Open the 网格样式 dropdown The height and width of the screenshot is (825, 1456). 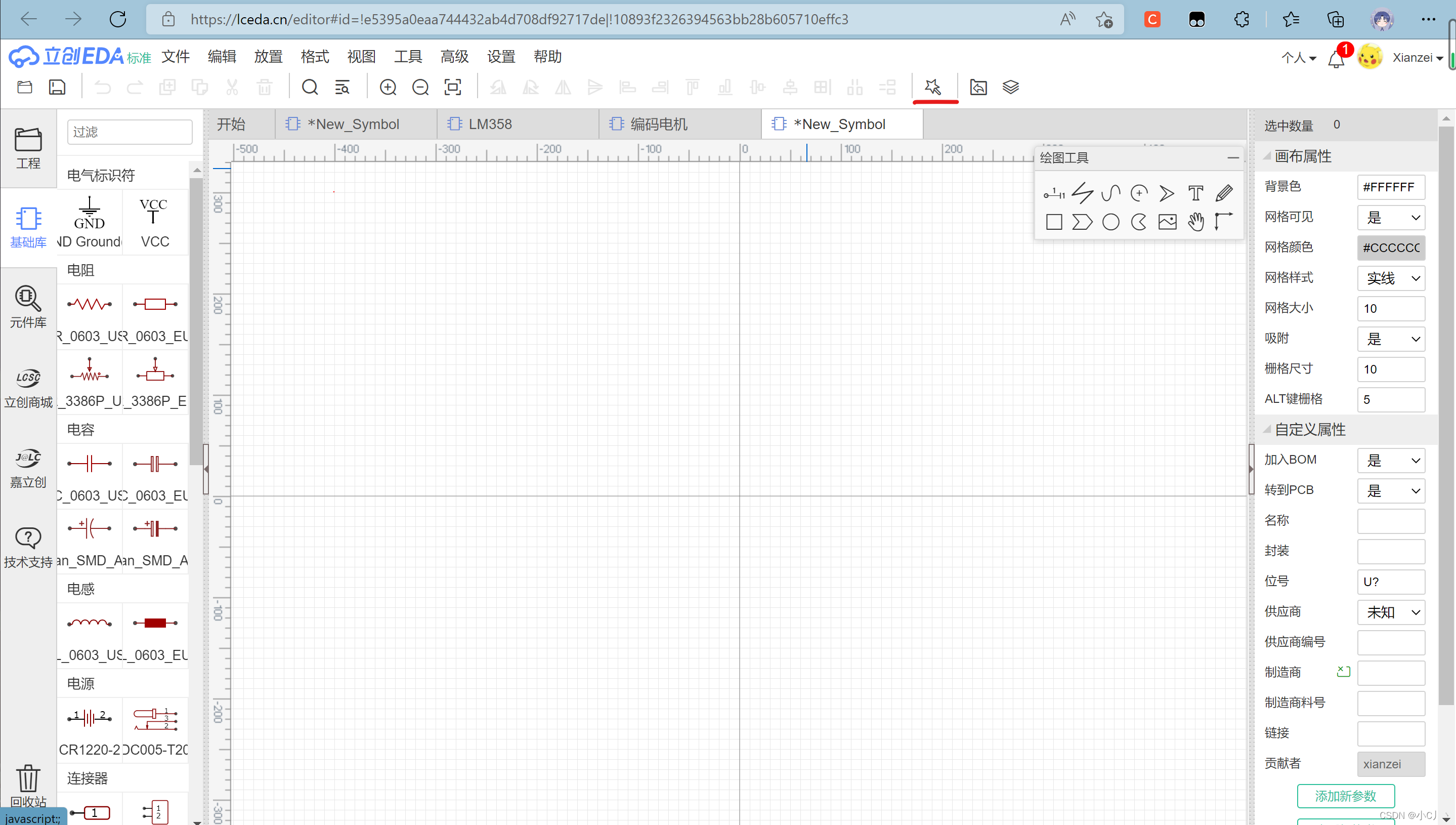click(x=1391, y=278)
